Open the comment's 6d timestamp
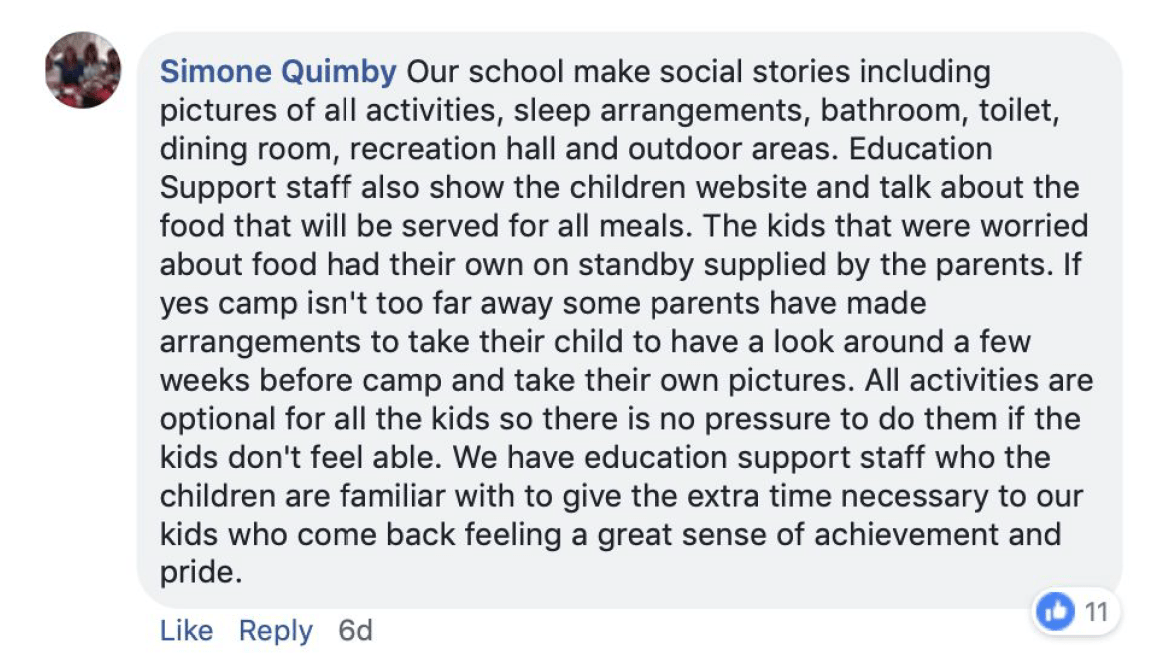Screen dimensions: 1158x668 (x=355, y=631)
